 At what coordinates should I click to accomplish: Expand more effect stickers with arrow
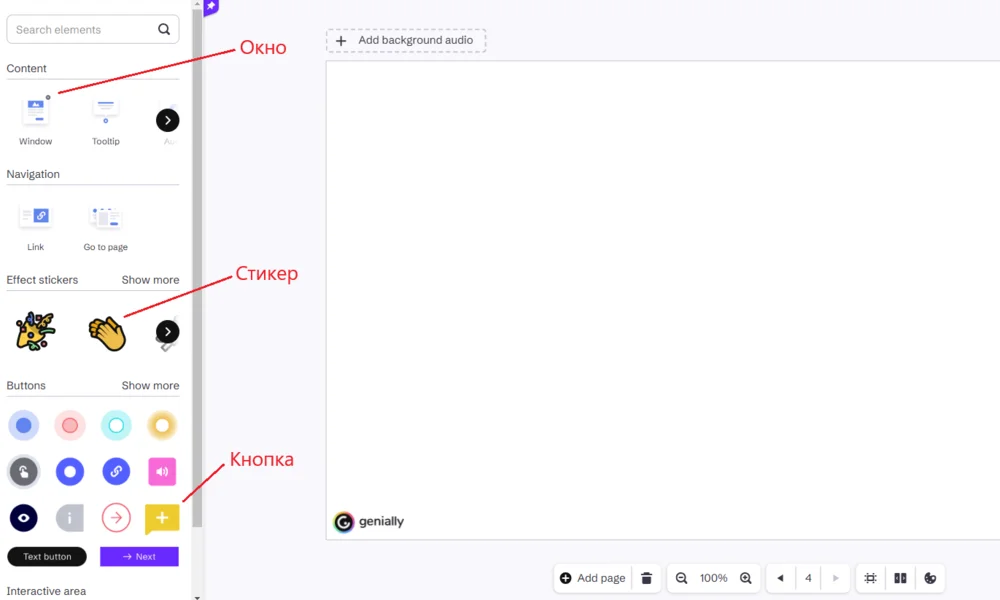click(168, 332)
